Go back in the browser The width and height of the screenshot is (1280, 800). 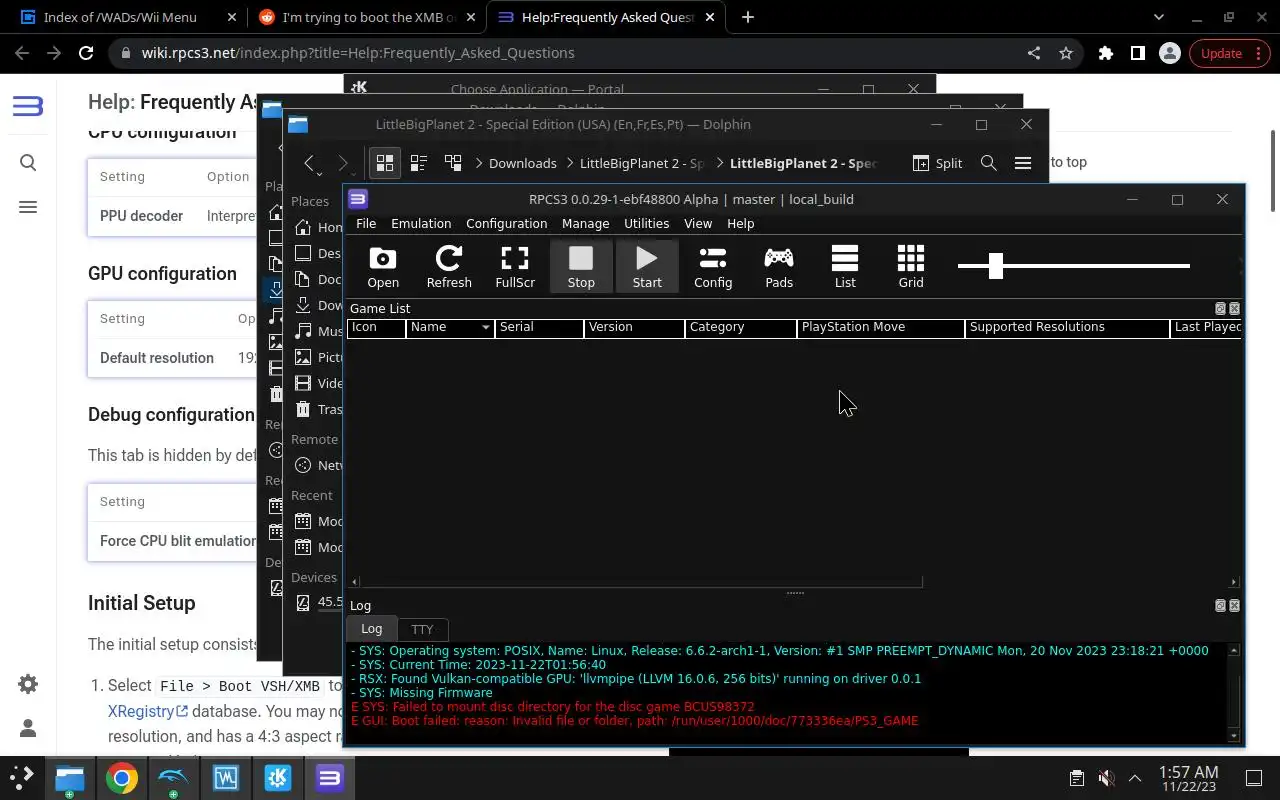click(22, 53)
